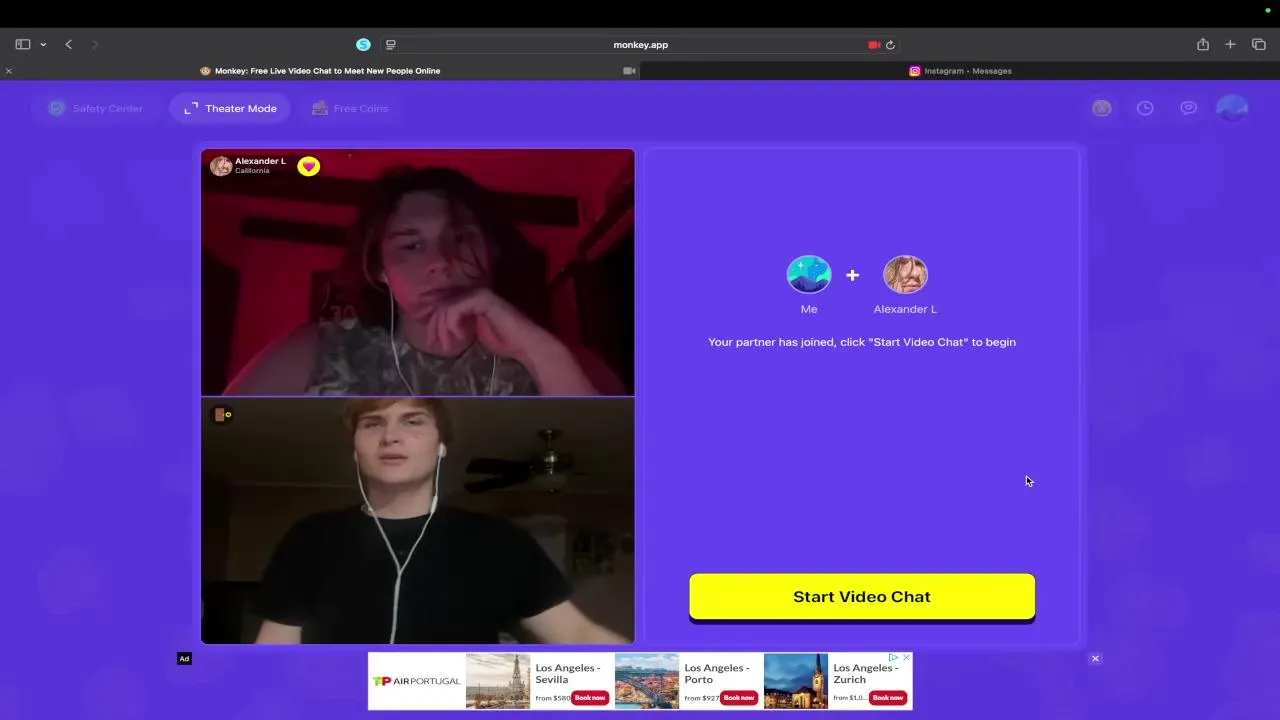Screen dimensions: 1280x720
Task: Book now for Los Angeles - Zurich
Action: [888, 697]
